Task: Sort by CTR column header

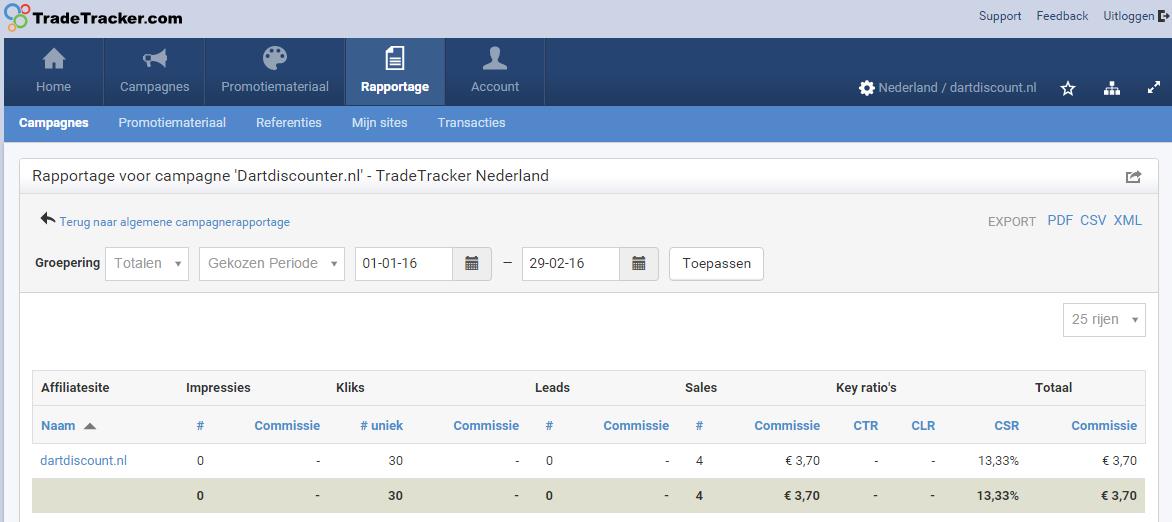Action: [866, 426]
